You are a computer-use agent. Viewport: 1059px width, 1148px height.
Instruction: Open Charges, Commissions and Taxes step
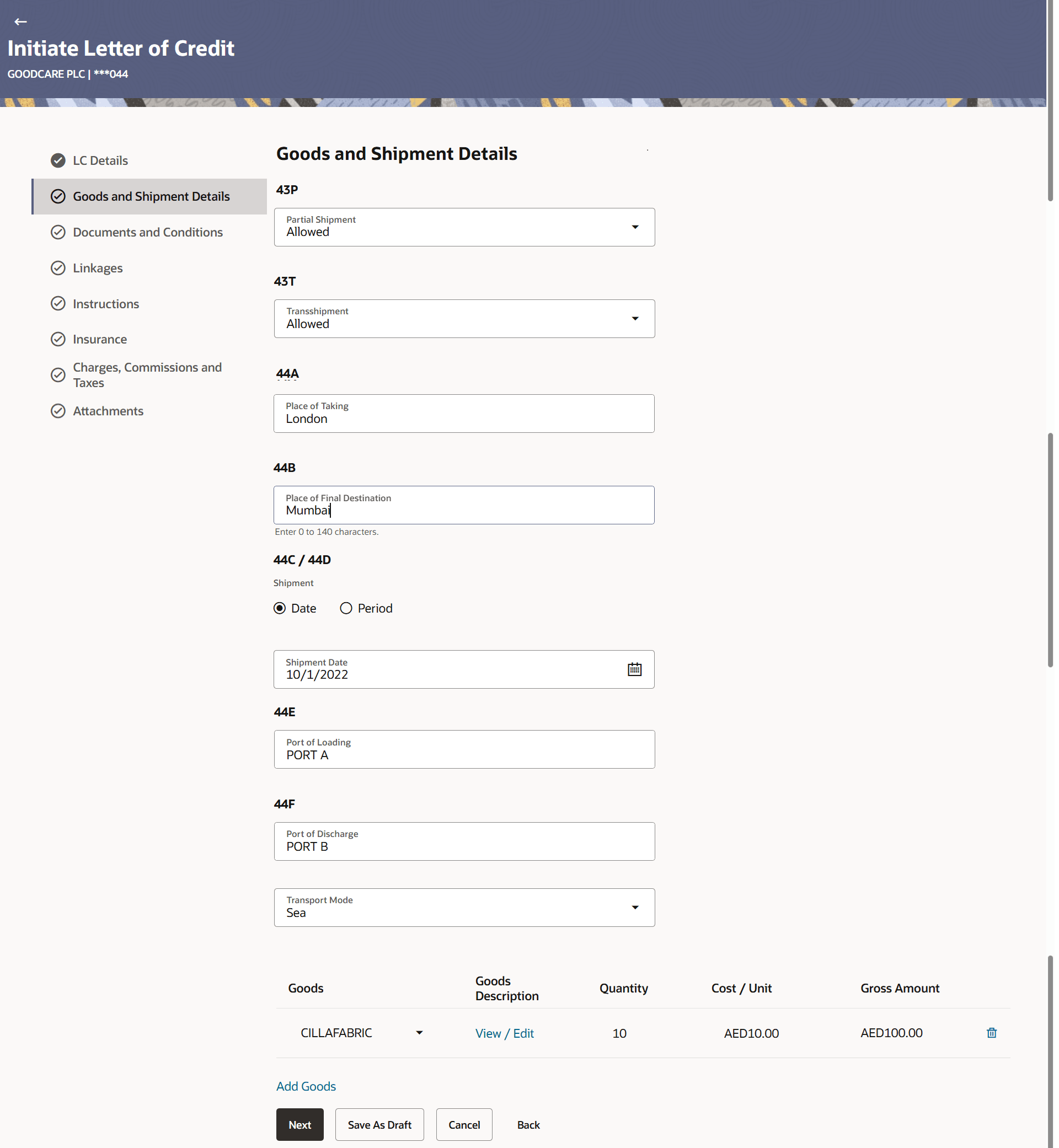click(147, 374)
